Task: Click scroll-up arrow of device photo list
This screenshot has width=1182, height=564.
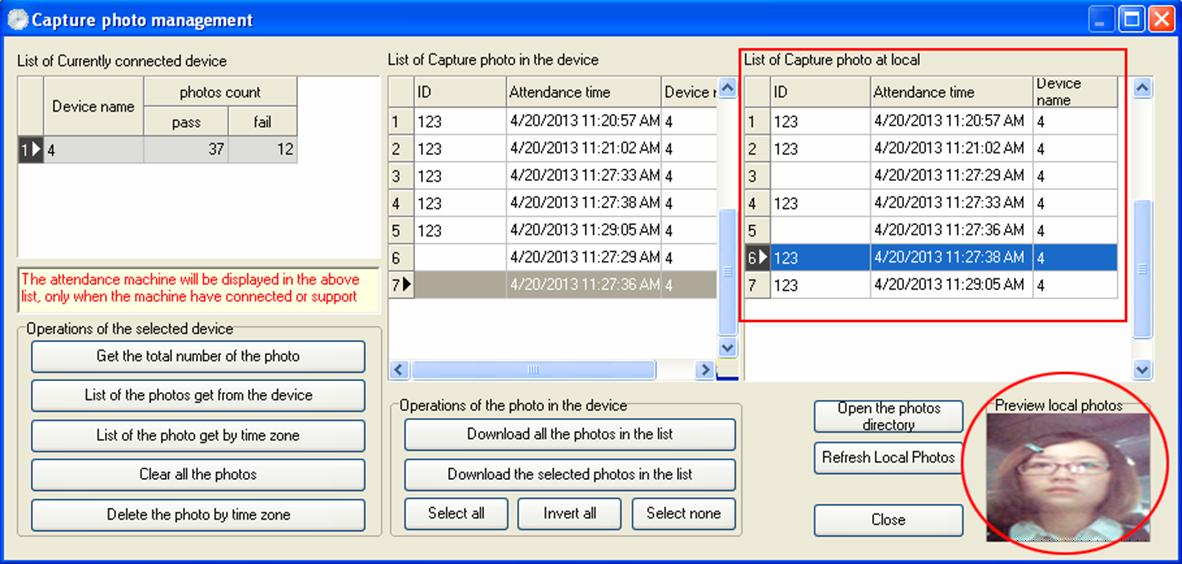Action: click(x=727, y=89)
